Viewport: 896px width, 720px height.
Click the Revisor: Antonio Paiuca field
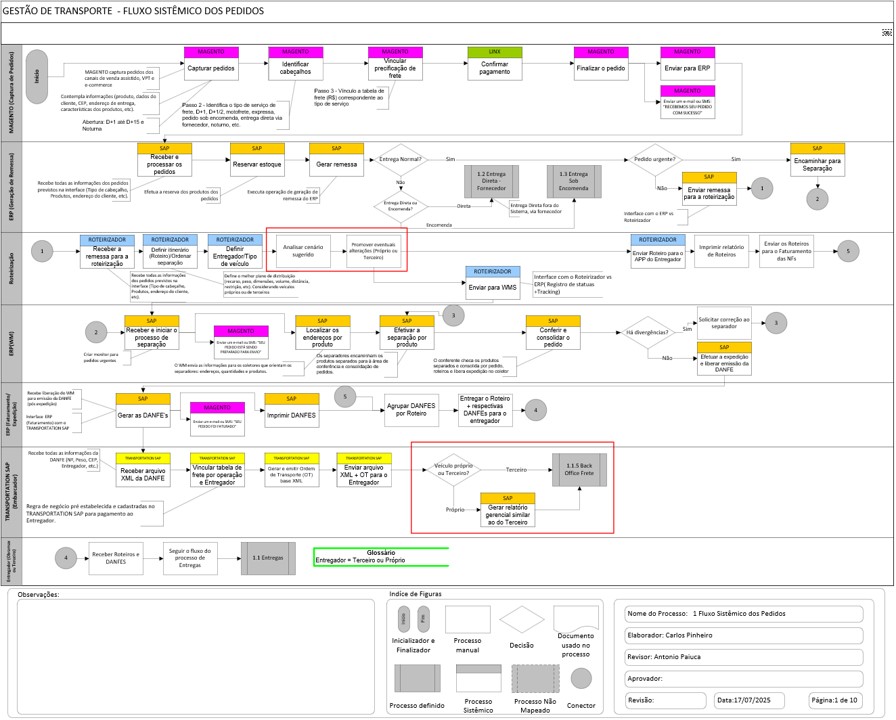[x=743, y=657]
